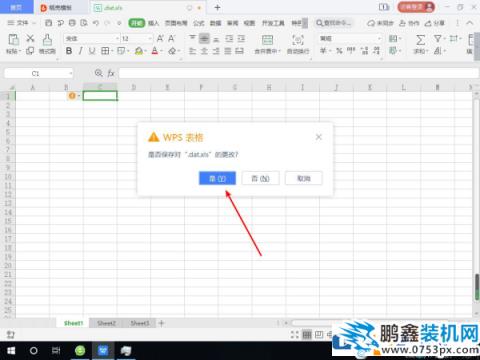Close the WPS dialog with X
Screen dimensions: 480x360
pos(319,137)
